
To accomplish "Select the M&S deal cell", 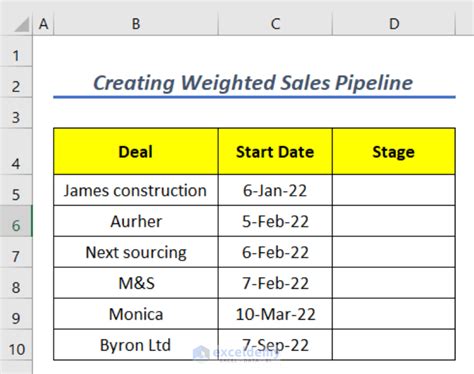I will (x=136, y=283).
